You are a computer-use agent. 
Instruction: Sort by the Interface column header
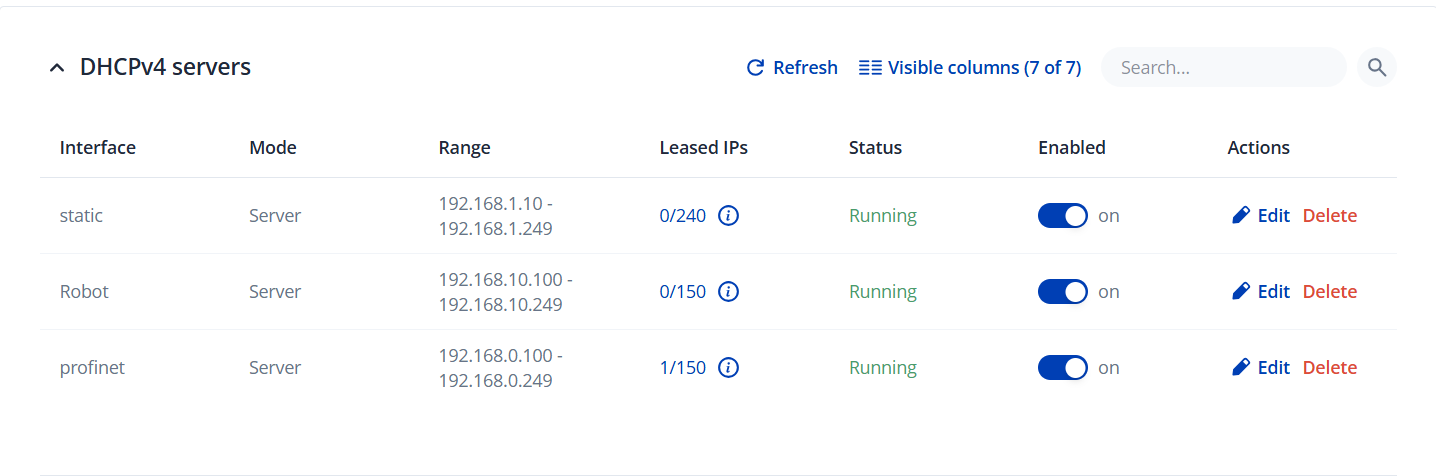(x=98, y=148)
